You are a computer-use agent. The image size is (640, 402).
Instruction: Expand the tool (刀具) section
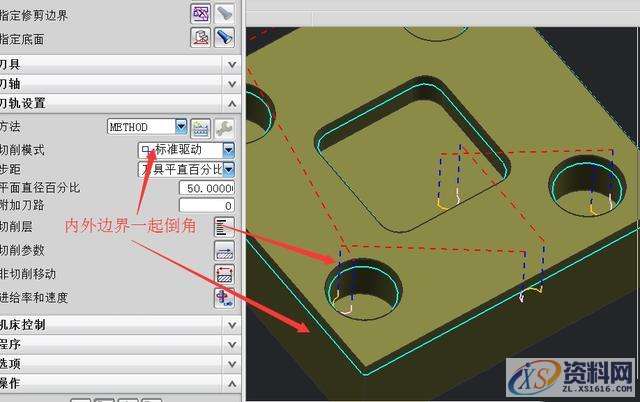(x=118, y=64)
